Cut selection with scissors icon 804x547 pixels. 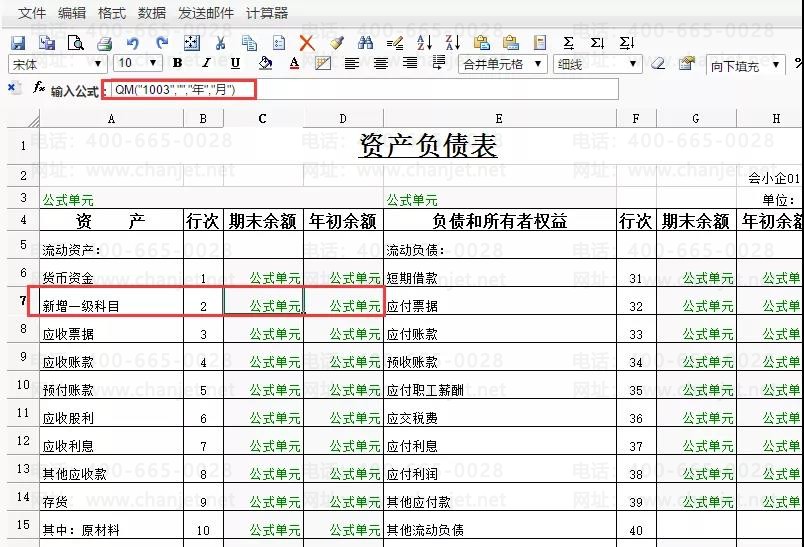click(x=220, y=43)
